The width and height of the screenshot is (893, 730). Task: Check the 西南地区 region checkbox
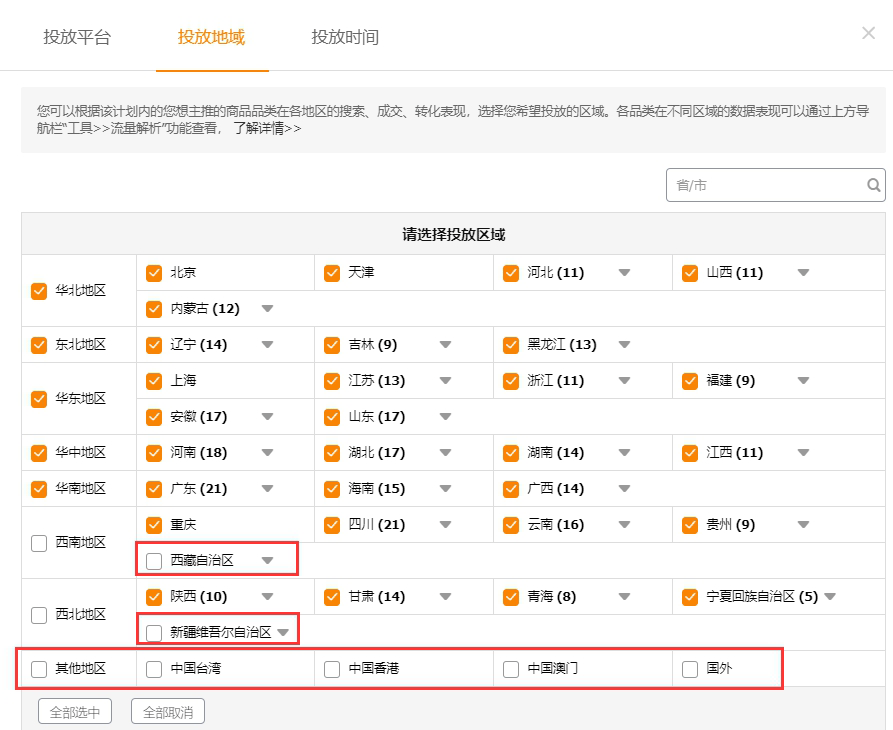click(x=39, y=543)
